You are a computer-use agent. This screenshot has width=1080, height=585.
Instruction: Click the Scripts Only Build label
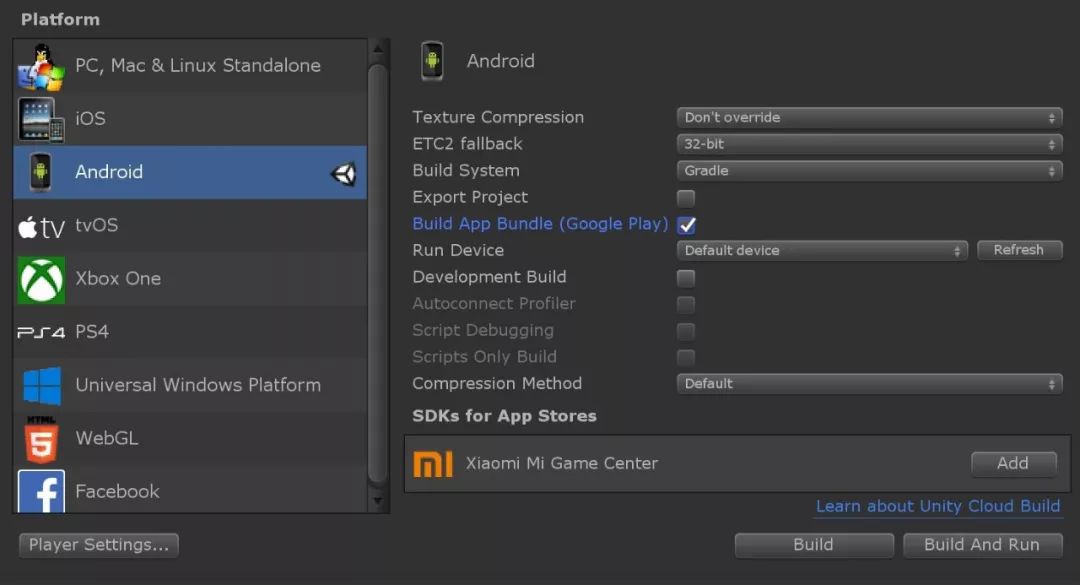[x=485, y=357]
